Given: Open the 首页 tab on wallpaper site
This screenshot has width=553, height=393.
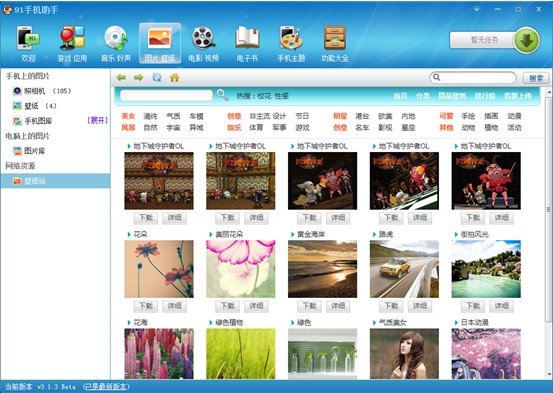Looking at the screenshot, I should tap(400, 96).
